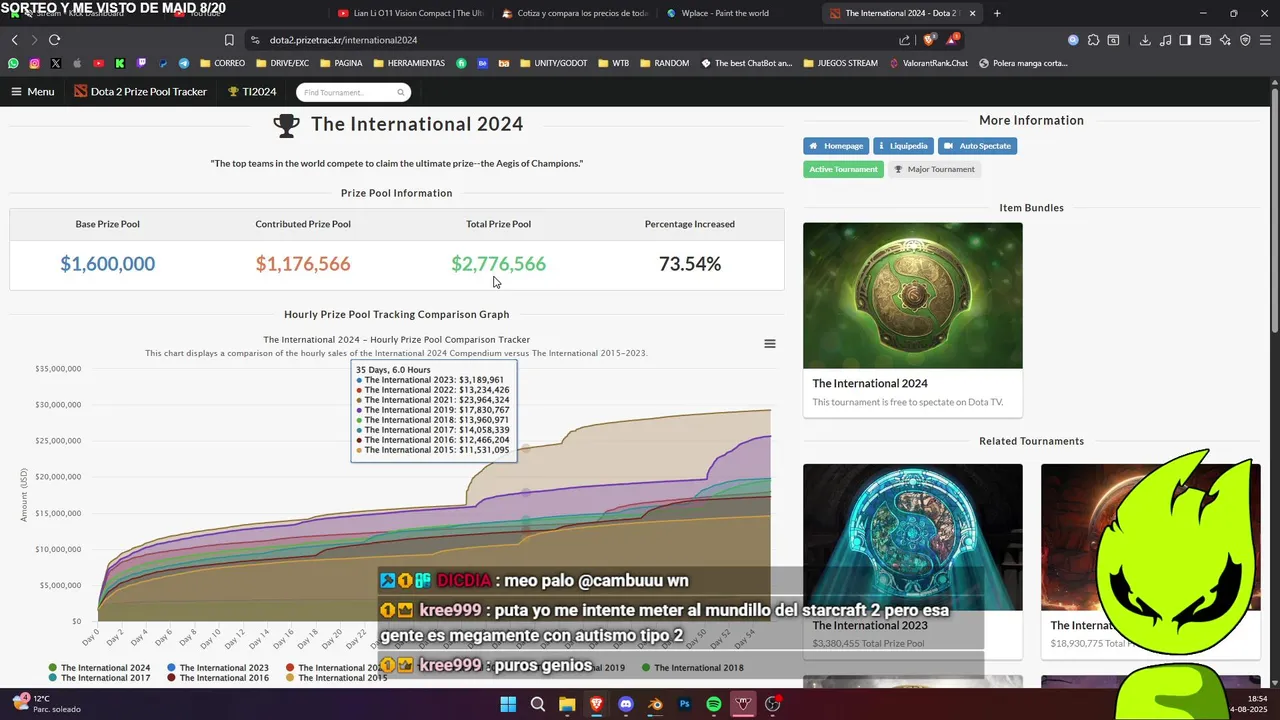
Task: Expand the UNITY/GODOT bookmarks folder
Action: [553, 63]
